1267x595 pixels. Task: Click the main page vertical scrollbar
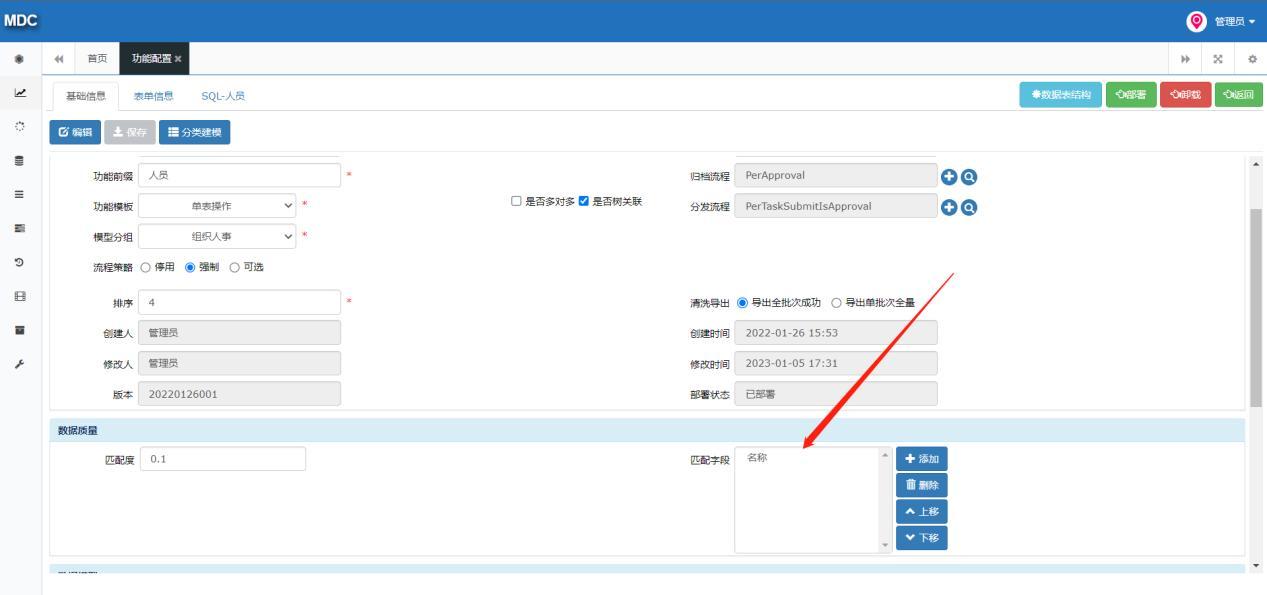(x=1256, y=308)
